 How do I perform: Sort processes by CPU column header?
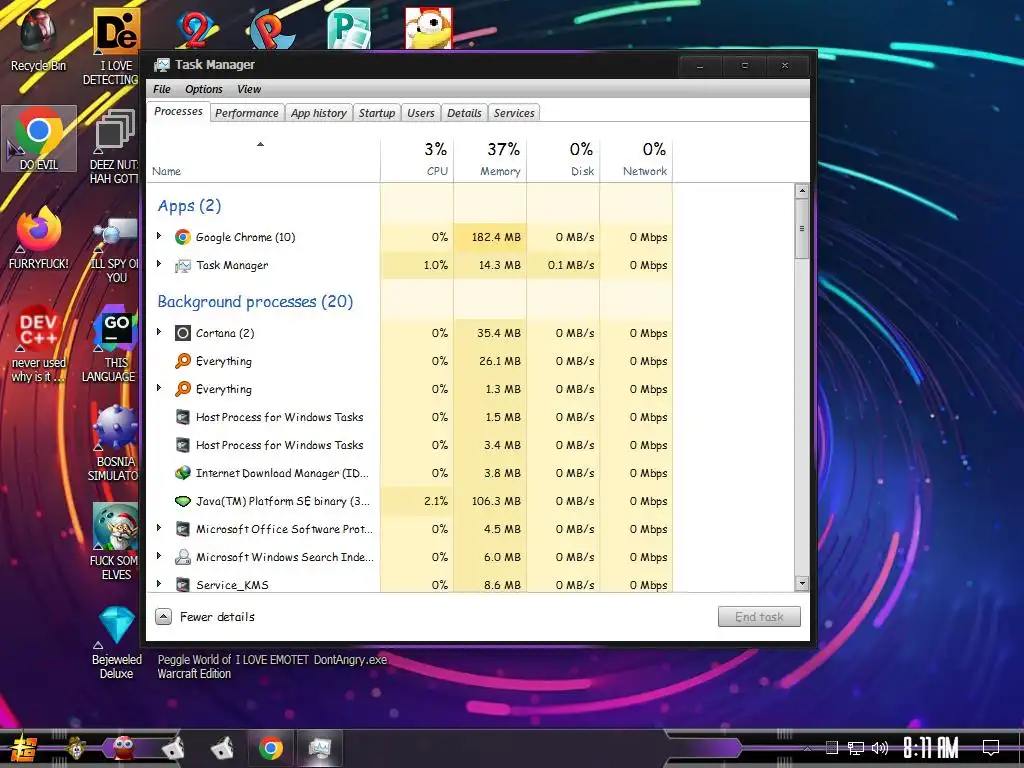(417, 159)
